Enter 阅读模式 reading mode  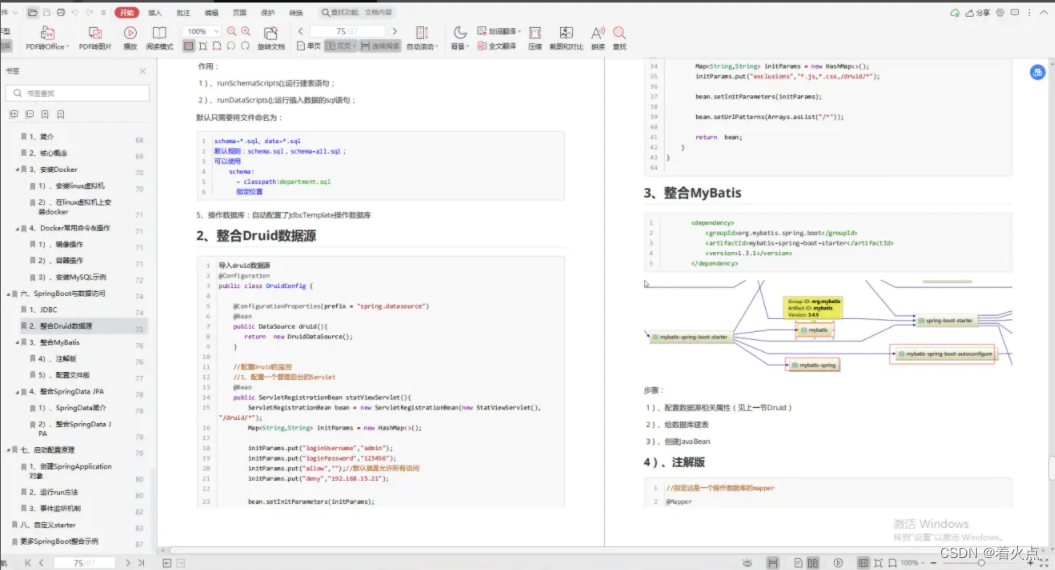click(x=159, y=38)
